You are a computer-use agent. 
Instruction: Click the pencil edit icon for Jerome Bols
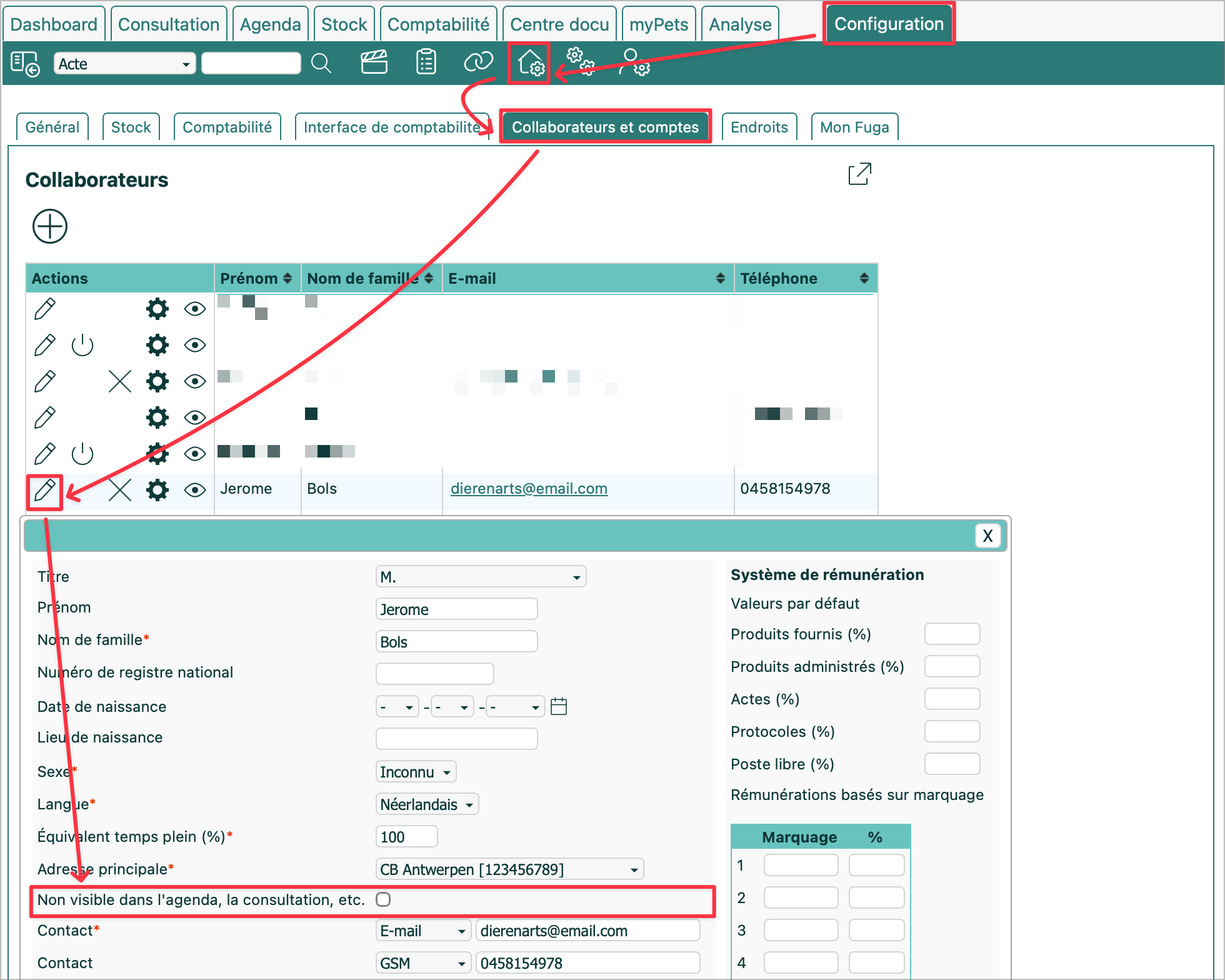(44, 491)
